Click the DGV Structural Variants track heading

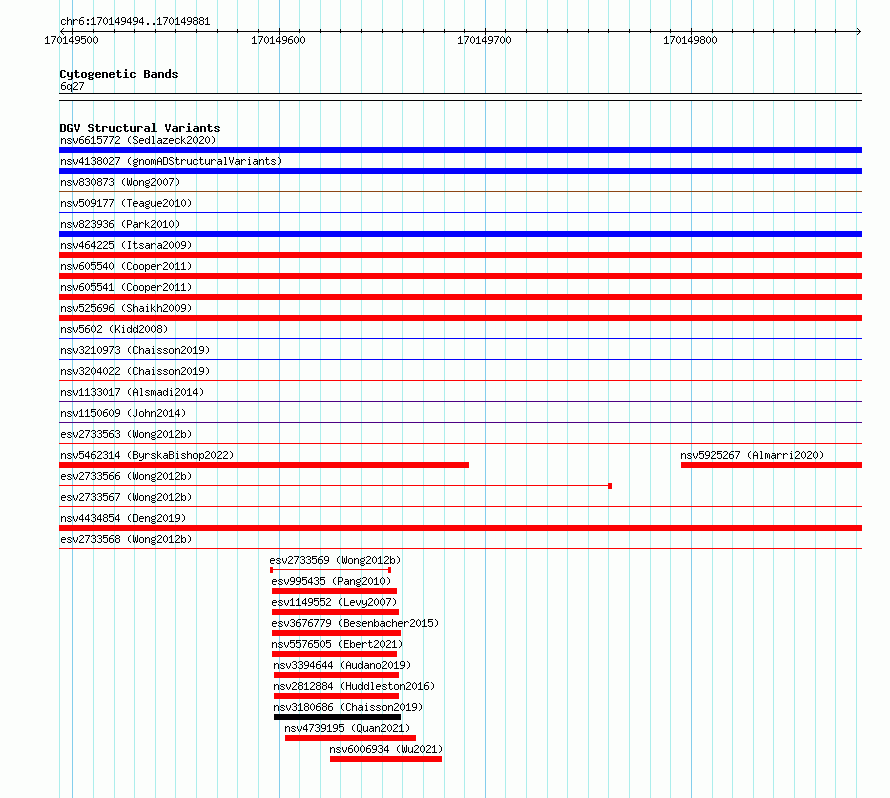click(x=140, y=128)
